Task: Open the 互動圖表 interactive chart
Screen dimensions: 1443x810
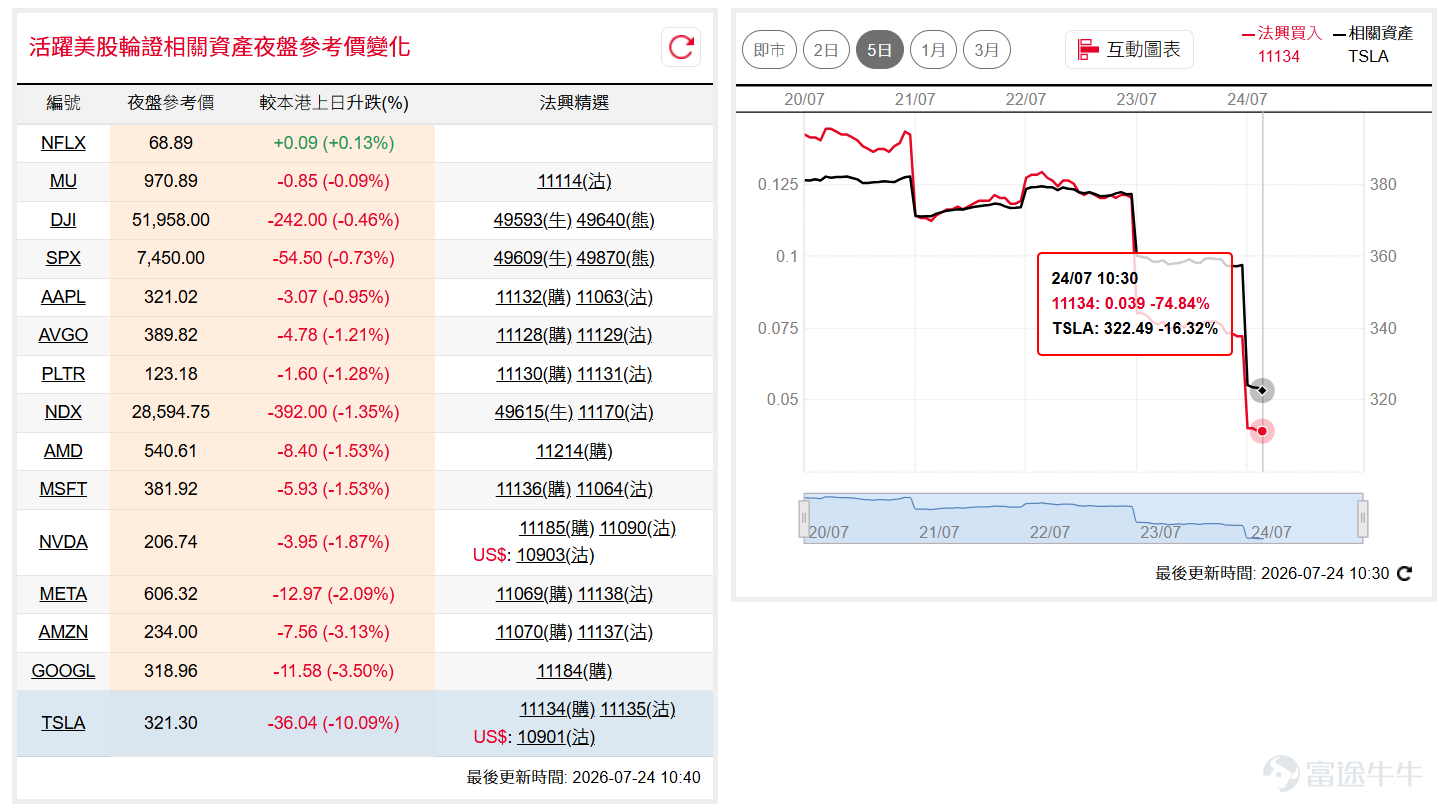Action: [x=1129, y=49]
